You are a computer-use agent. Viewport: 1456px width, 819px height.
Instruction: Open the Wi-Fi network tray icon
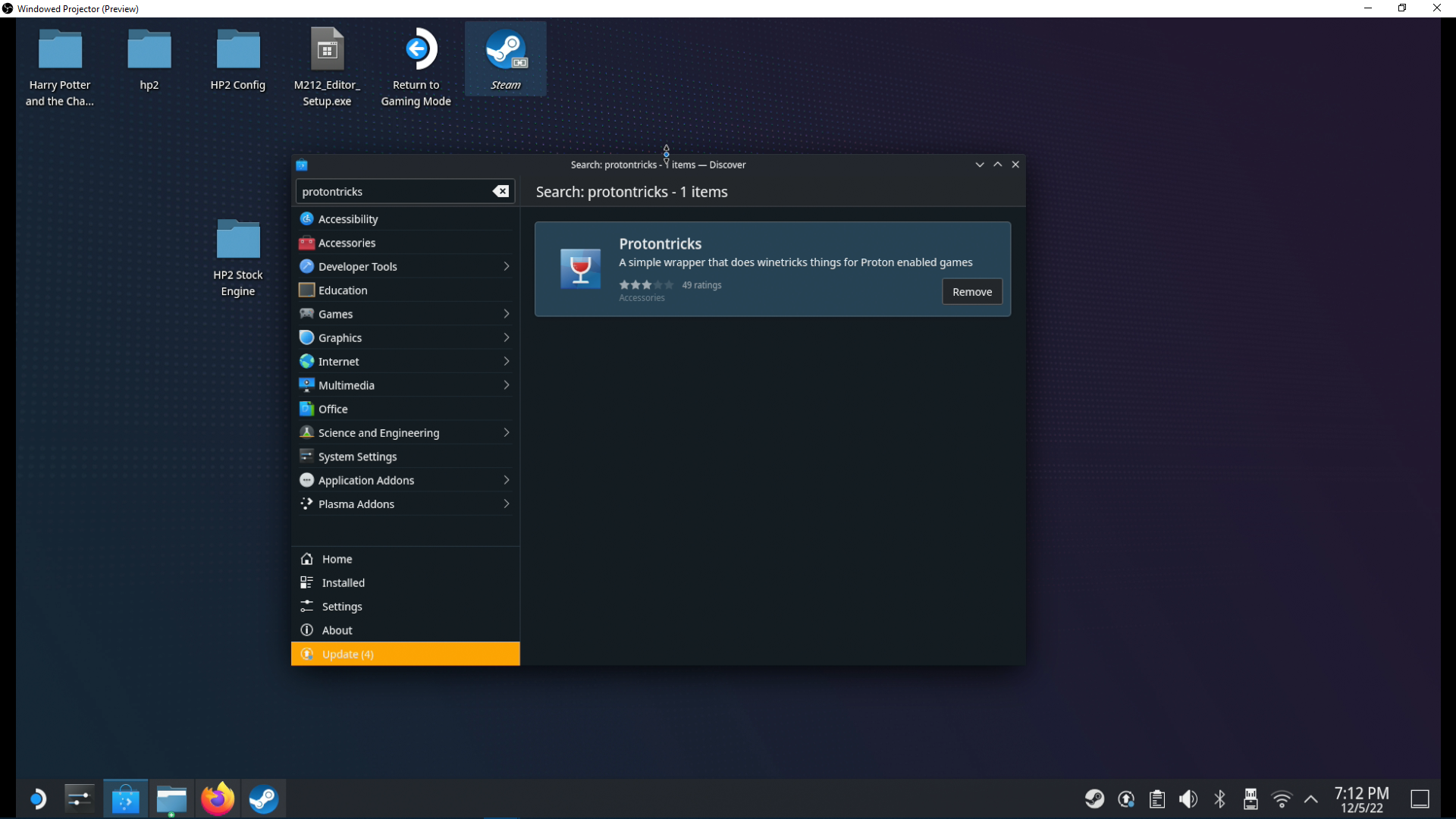[x=1282, y=799]
